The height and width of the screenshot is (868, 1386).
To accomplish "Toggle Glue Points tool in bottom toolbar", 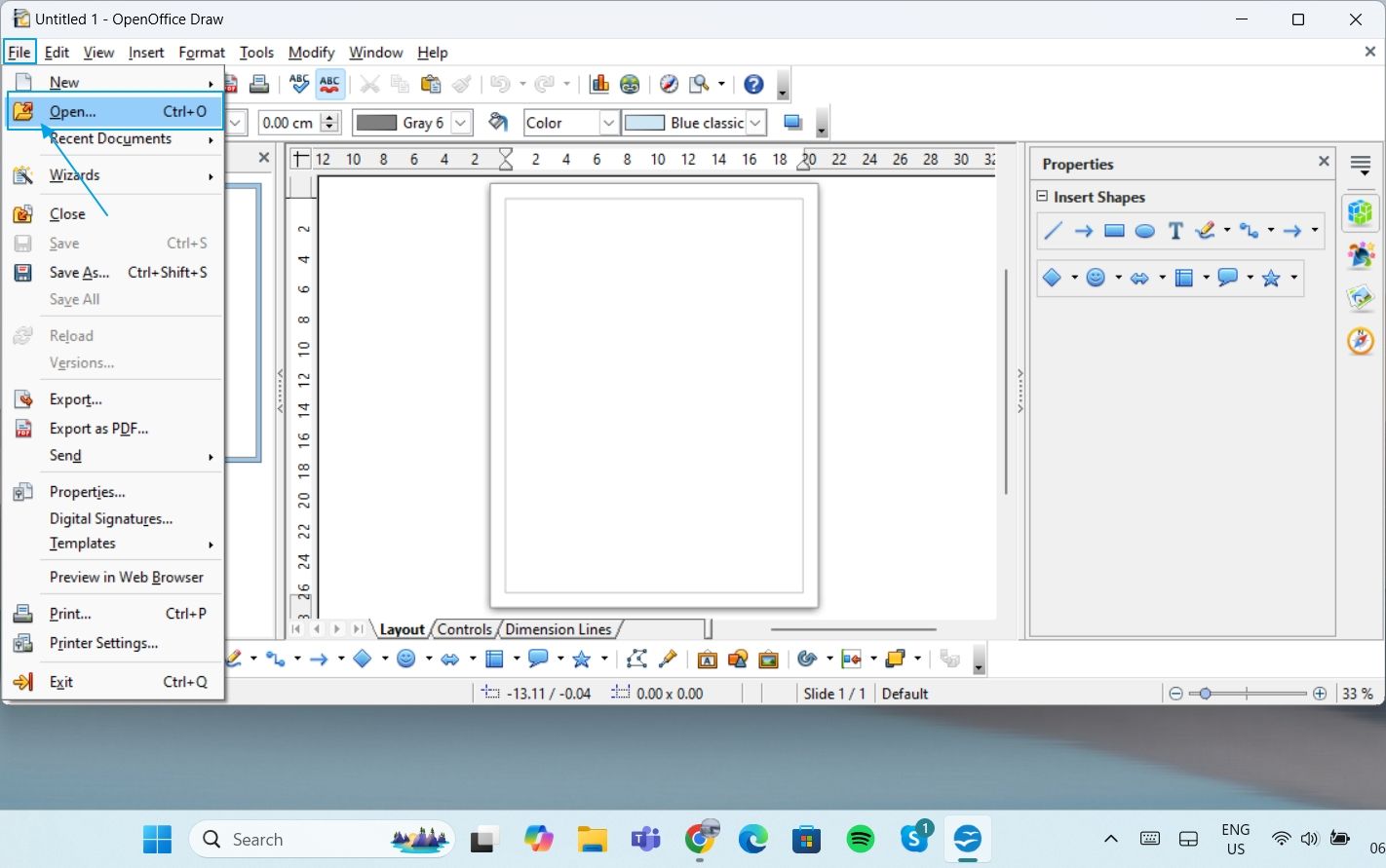I will 668,660.
